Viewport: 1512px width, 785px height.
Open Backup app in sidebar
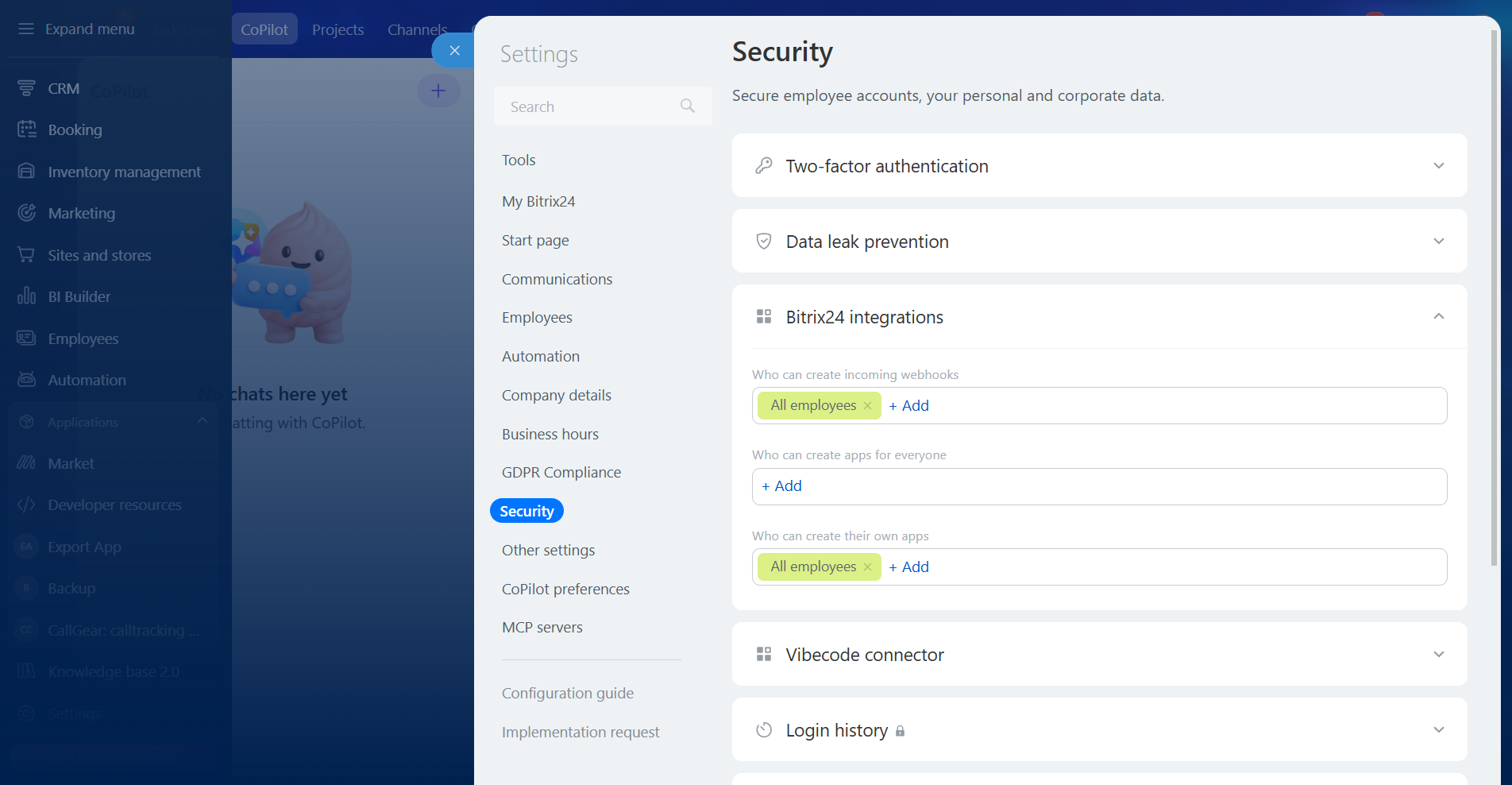coord(71,588)
